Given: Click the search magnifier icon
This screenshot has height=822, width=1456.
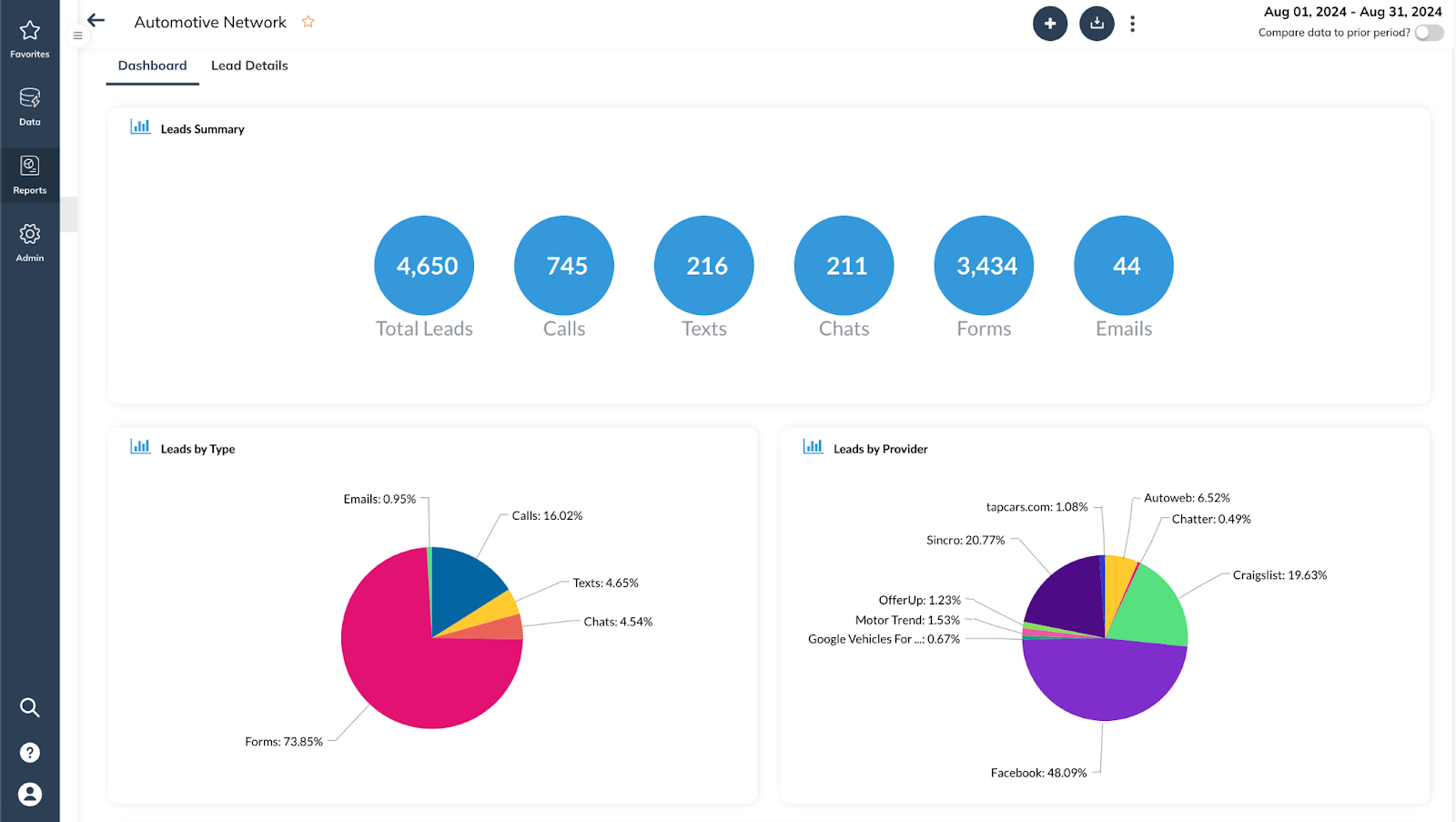Looking at the screenshot, I should click(x=30, y=707).
